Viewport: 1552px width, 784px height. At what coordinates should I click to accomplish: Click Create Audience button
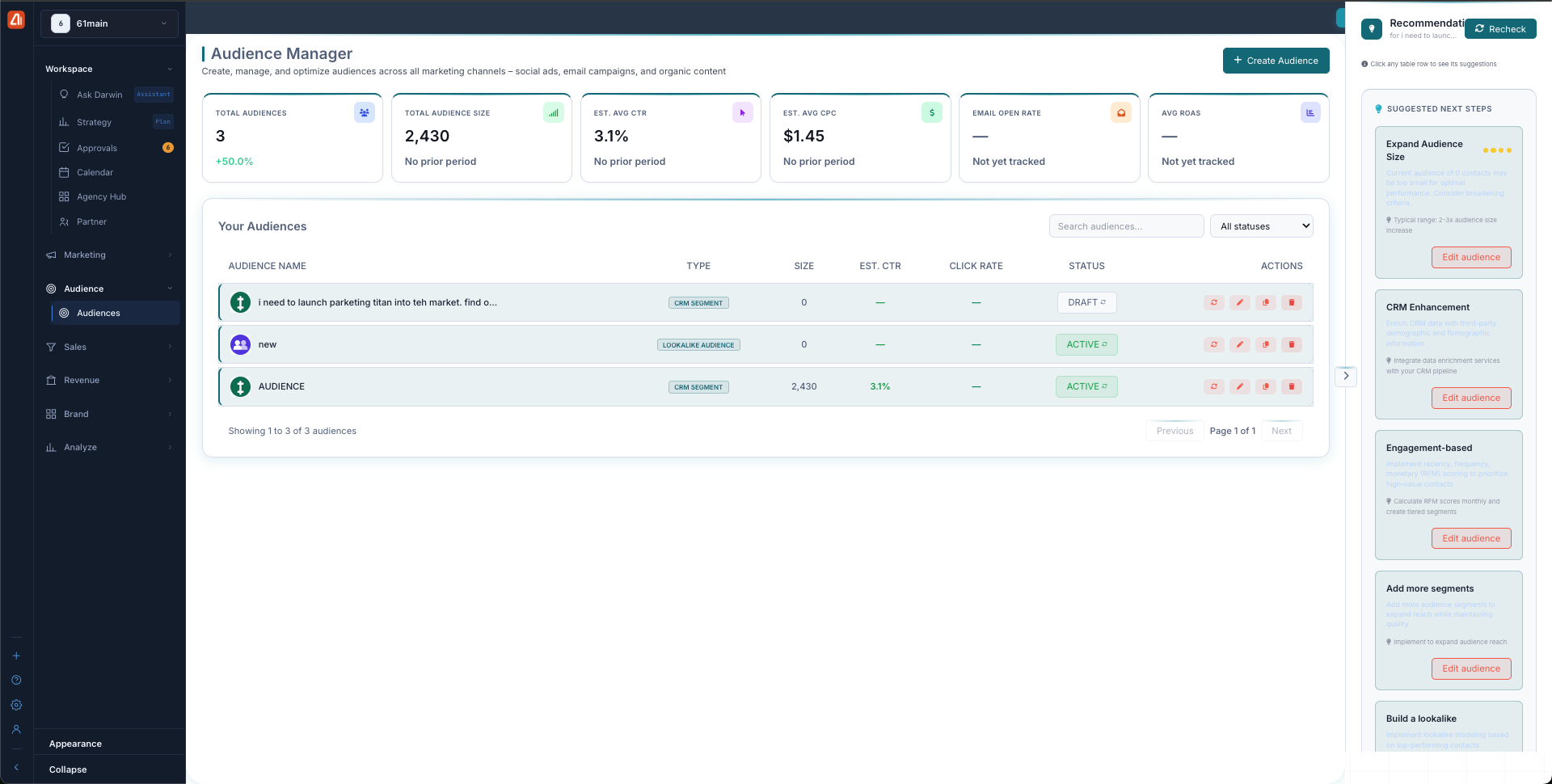pyautogui.click(x=1276, y=61)
